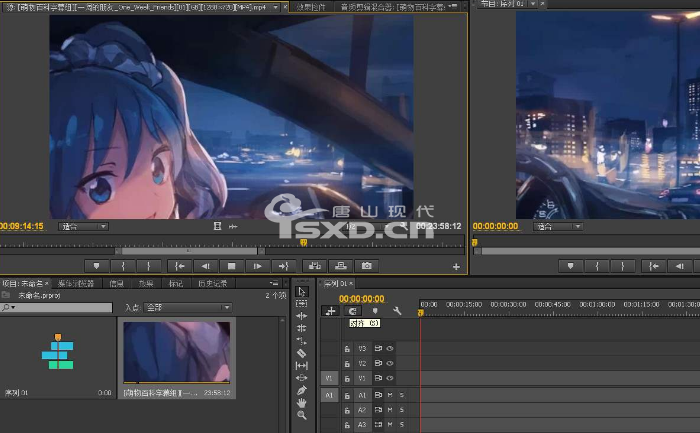Viewport: 700px width, 433px height.
Task: Select the Pen tool
Action: click(x=301, y=390)
